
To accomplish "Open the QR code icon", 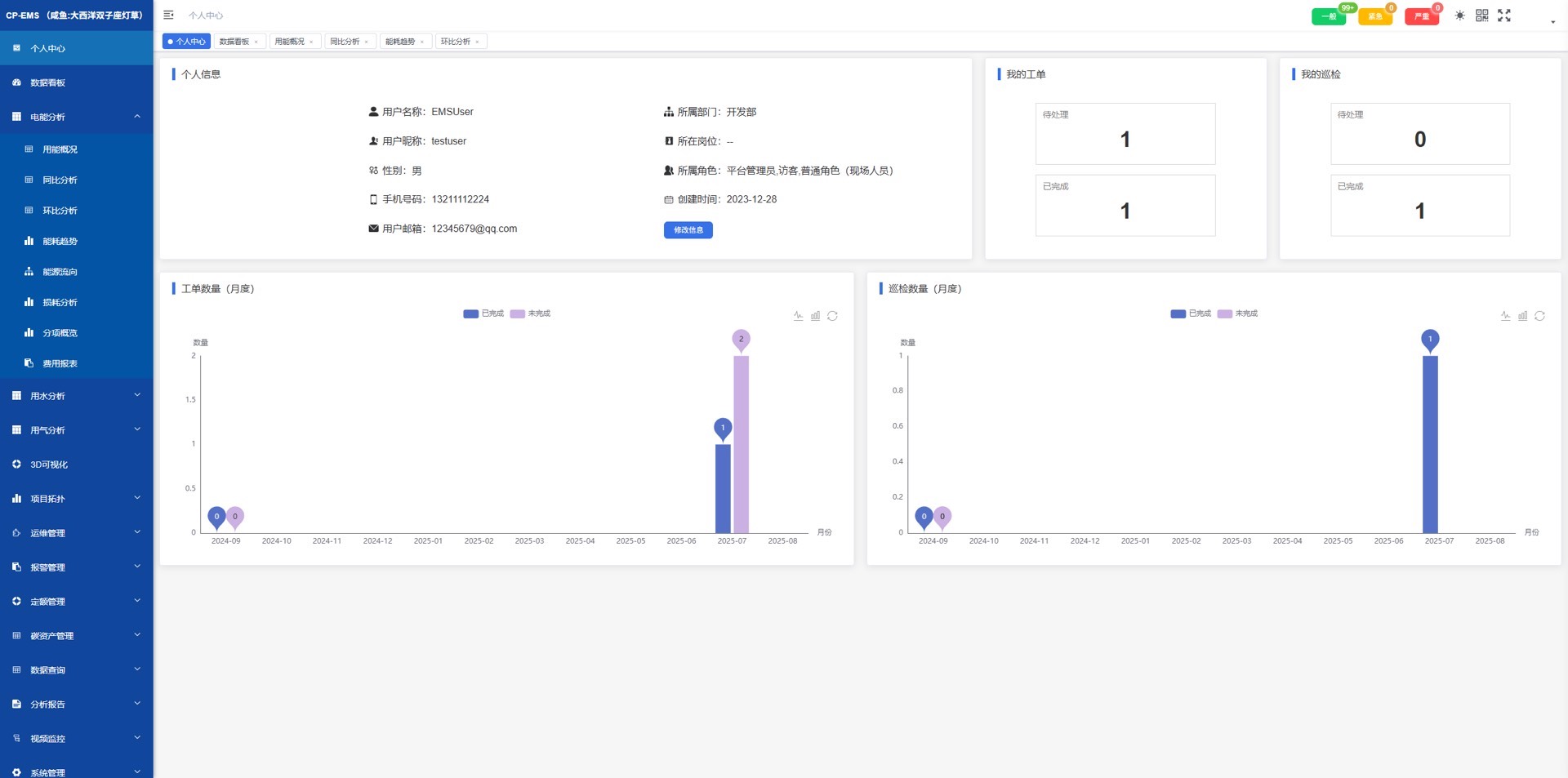I will point(1481,16).
